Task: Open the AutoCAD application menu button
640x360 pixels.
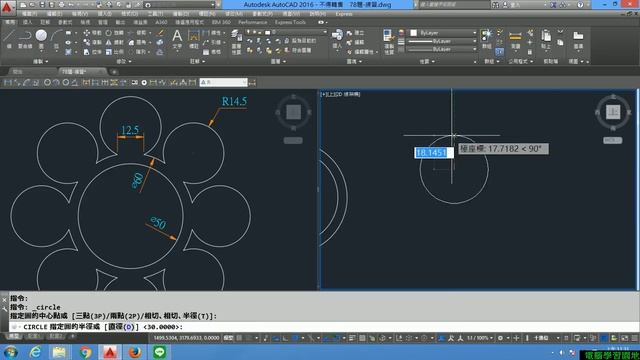Action: click(8, 7)
